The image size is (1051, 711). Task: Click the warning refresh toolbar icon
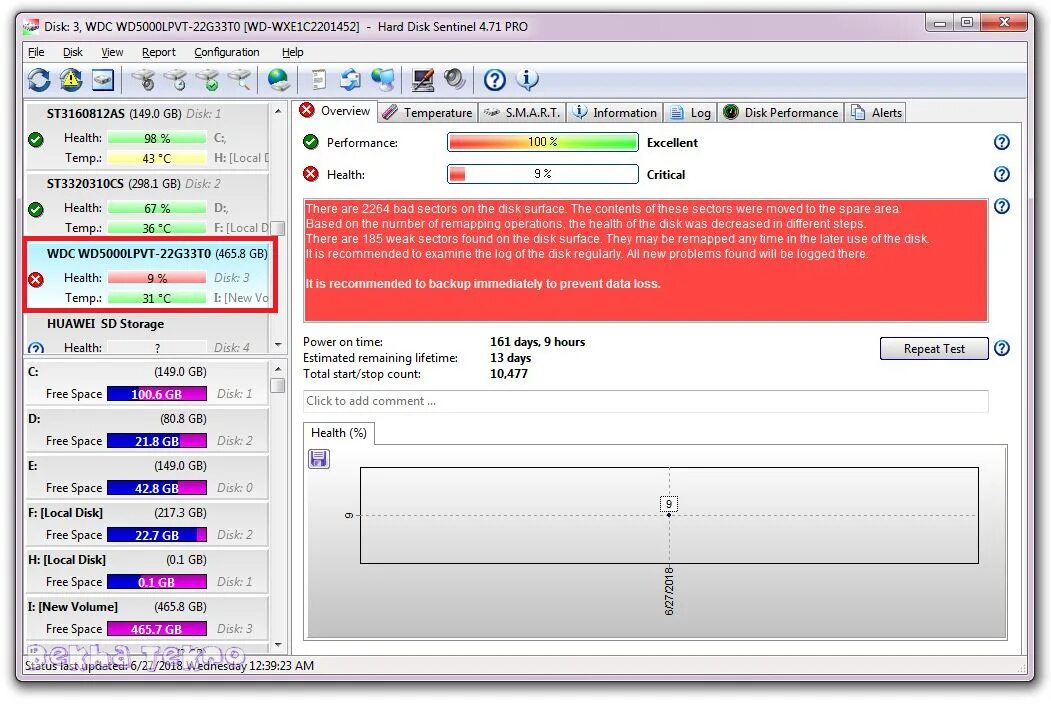(x=70, y=80)
